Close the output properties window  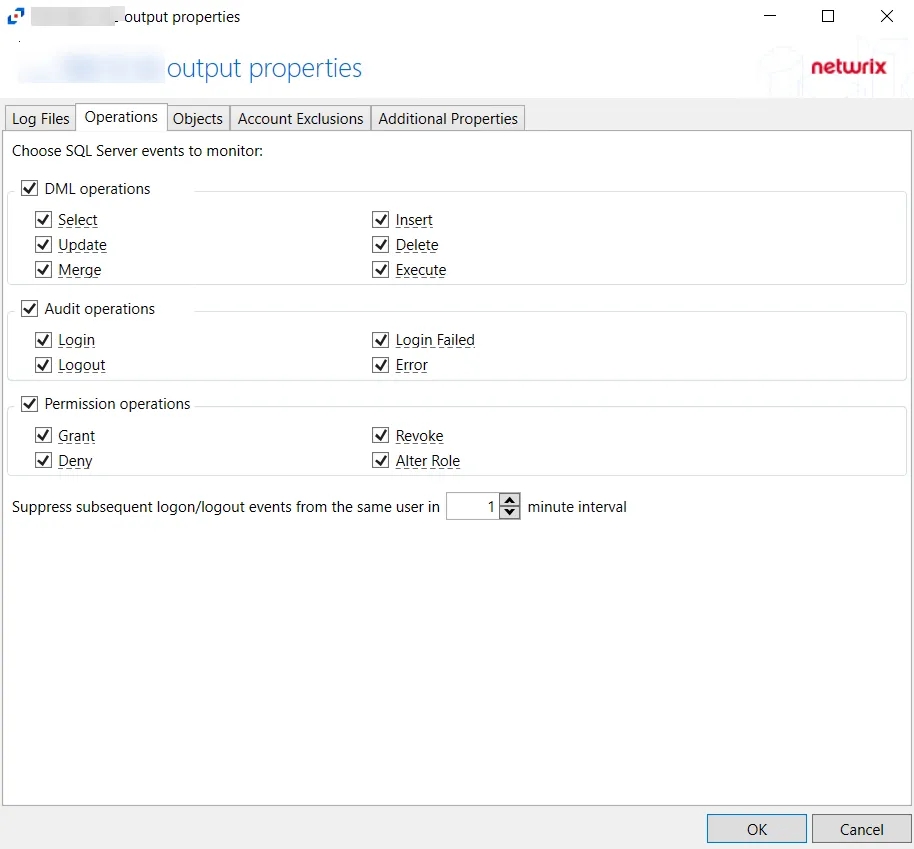tap(887, 16)
